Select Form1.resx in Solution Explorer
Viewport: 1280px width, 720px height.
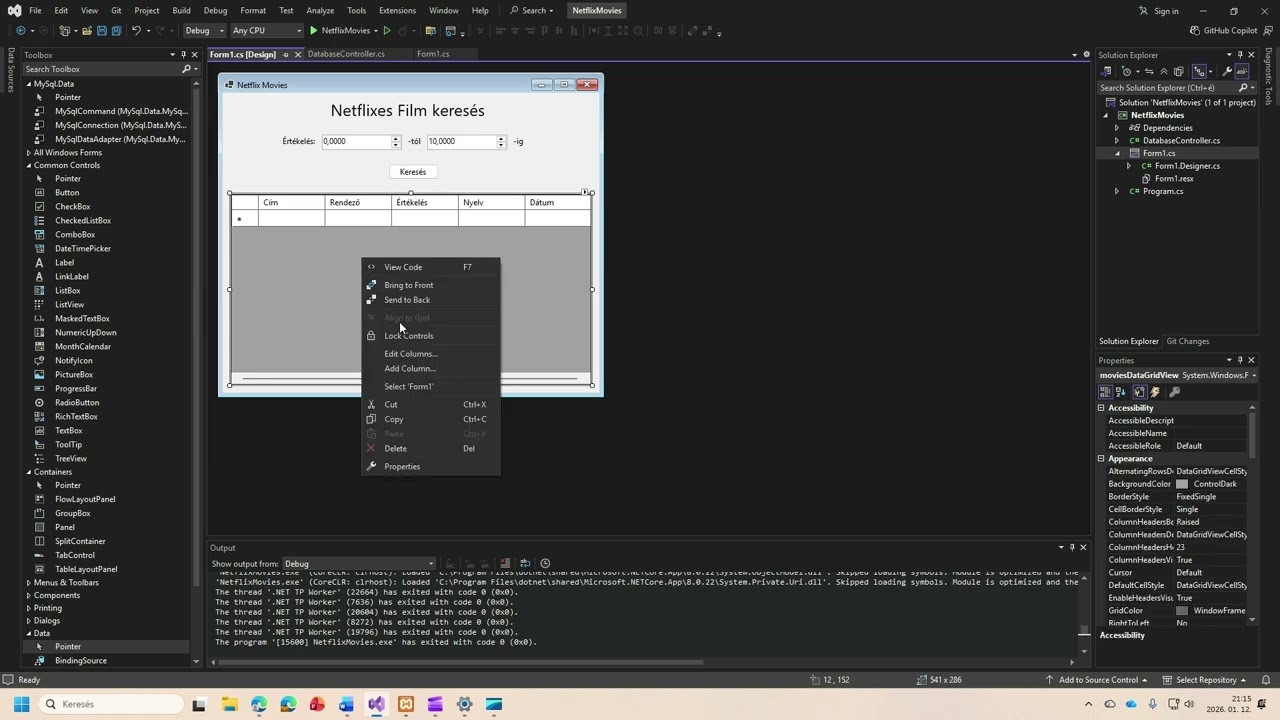coord(1174,178)
